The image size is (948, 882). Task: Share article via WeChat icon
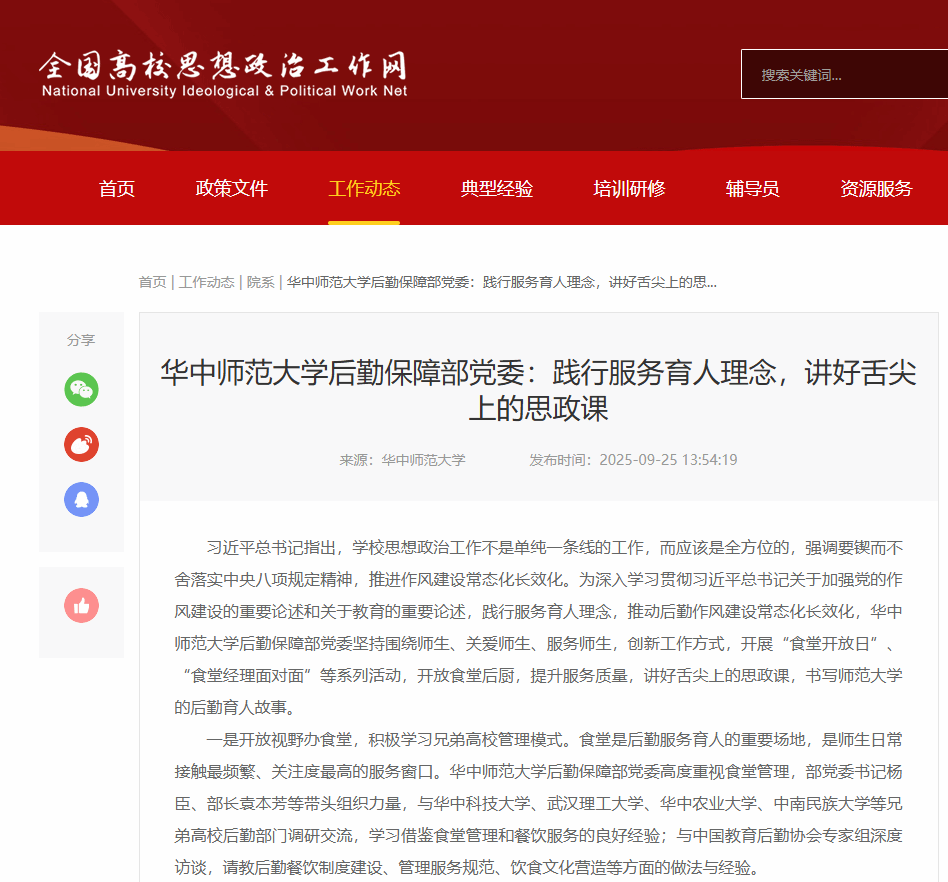81,389
